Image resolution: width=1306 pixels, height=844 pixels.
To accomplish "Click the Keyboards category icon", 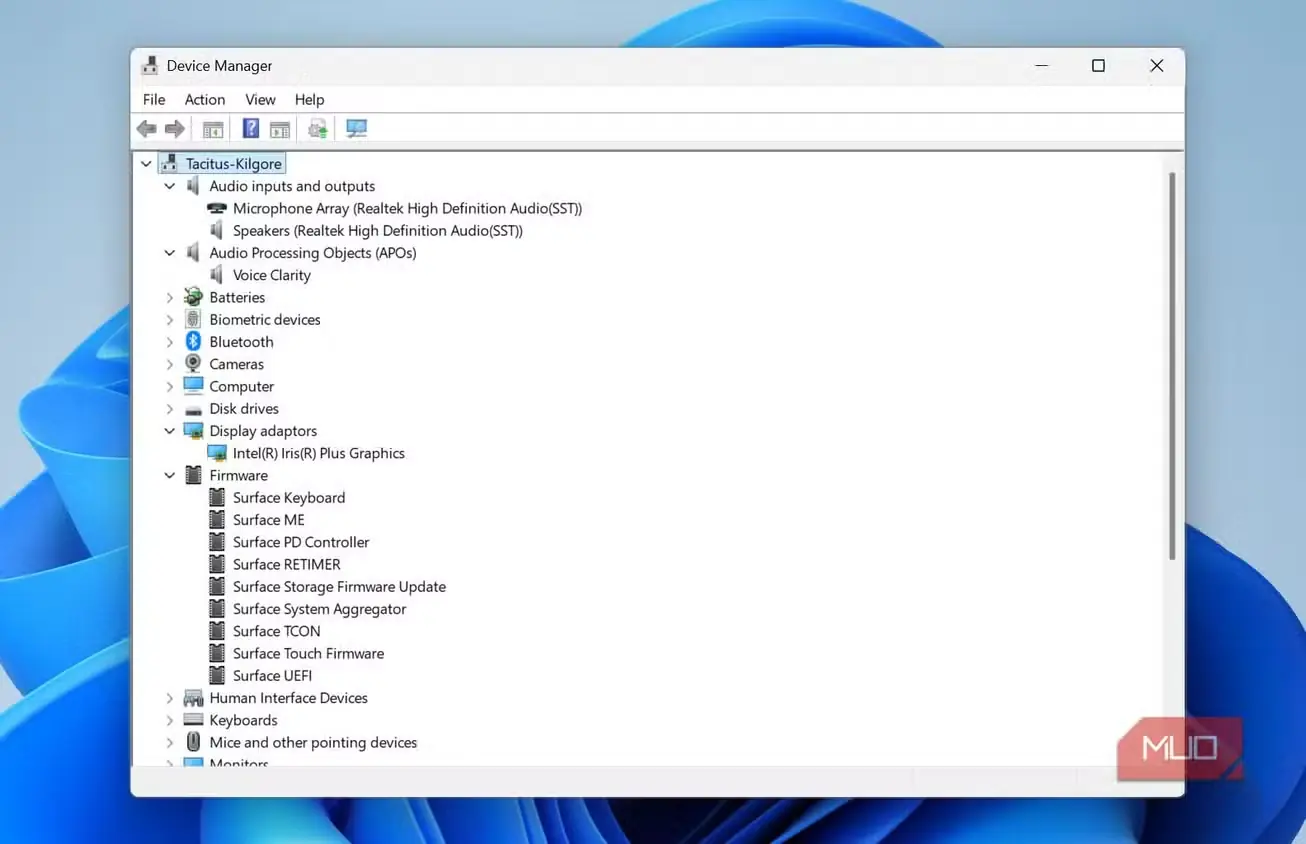I will 193,720.
